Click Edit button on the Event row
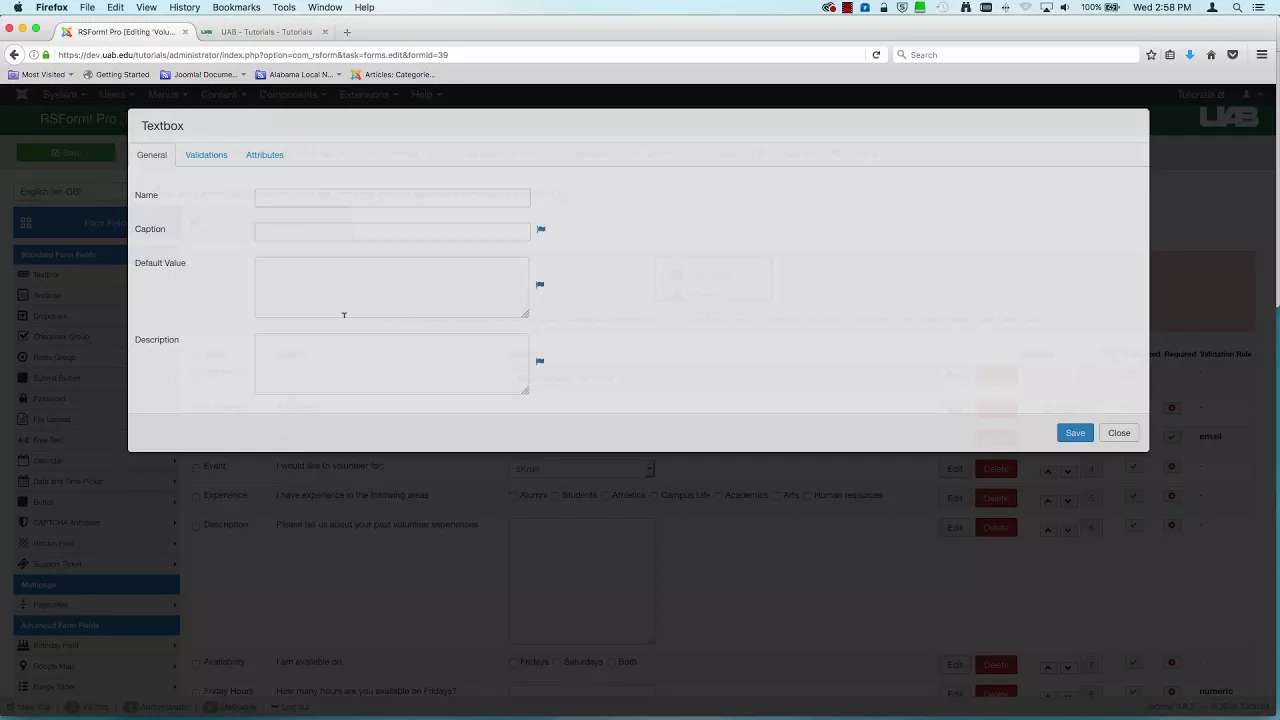Screen dimensions: 1280x720 (x=955, y=469)
